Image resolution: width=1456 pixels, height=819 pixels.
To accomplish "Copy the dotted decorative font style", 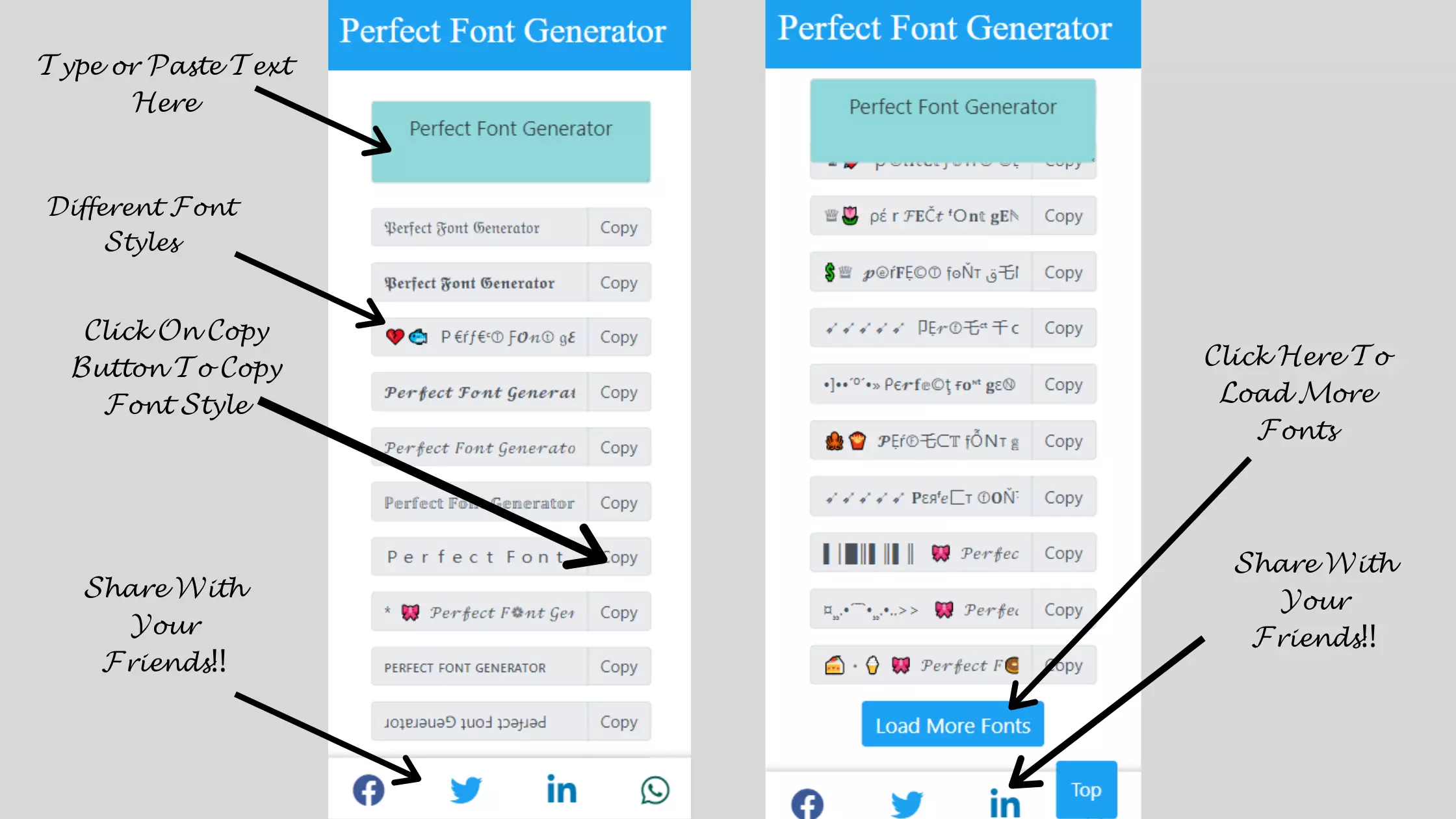I will 1063,384.
